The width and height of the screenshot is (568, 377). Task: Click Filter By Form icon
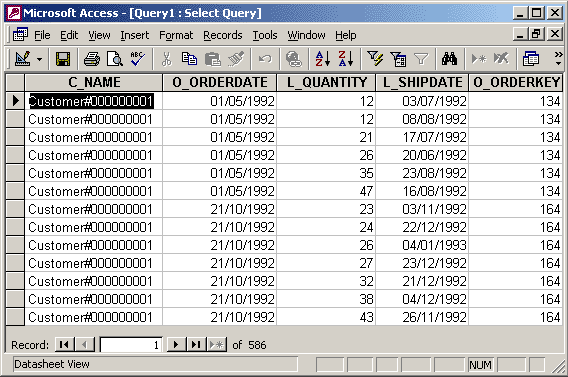tap(398, 59)
